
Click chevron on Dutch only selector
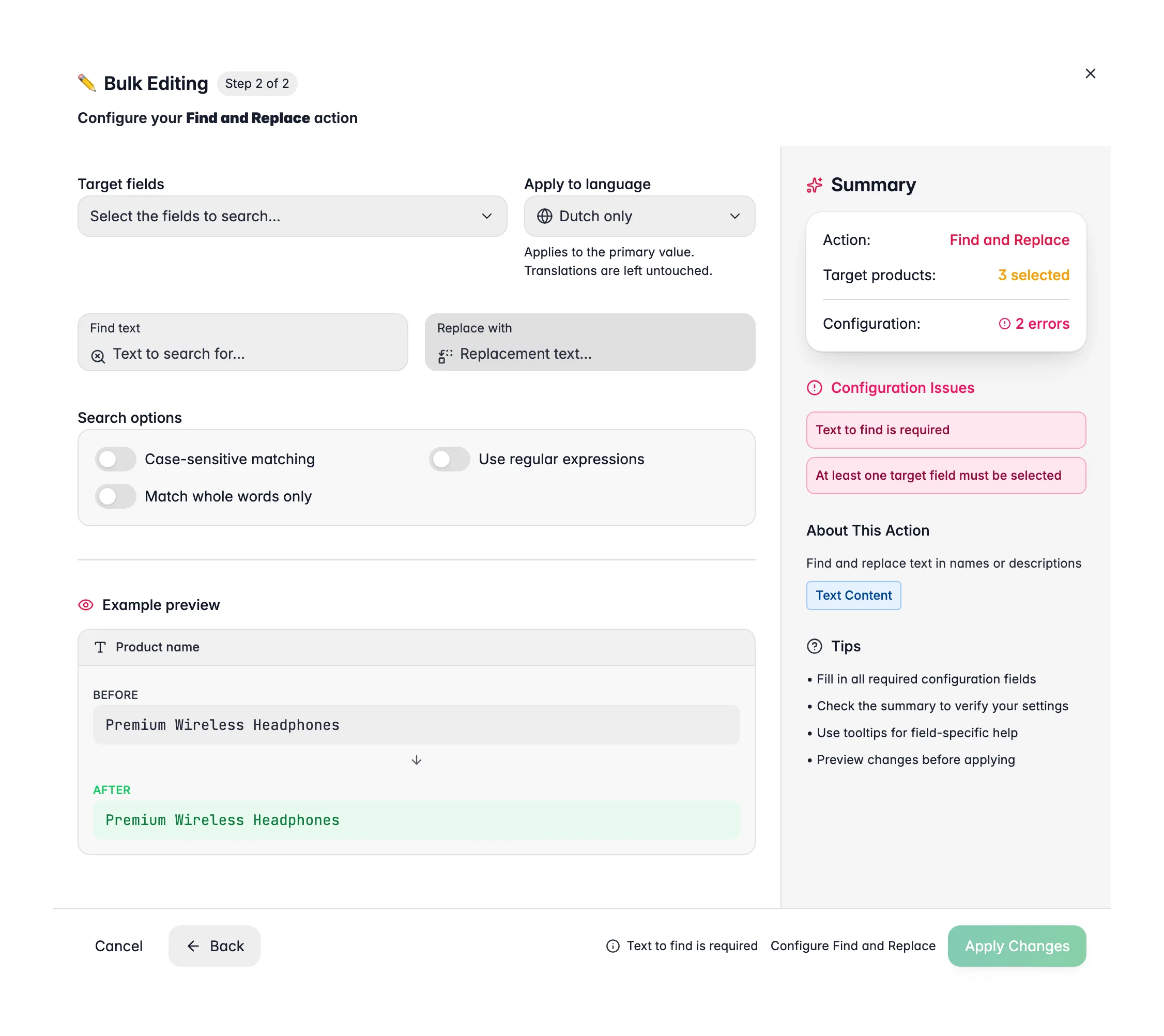(734, 217)
